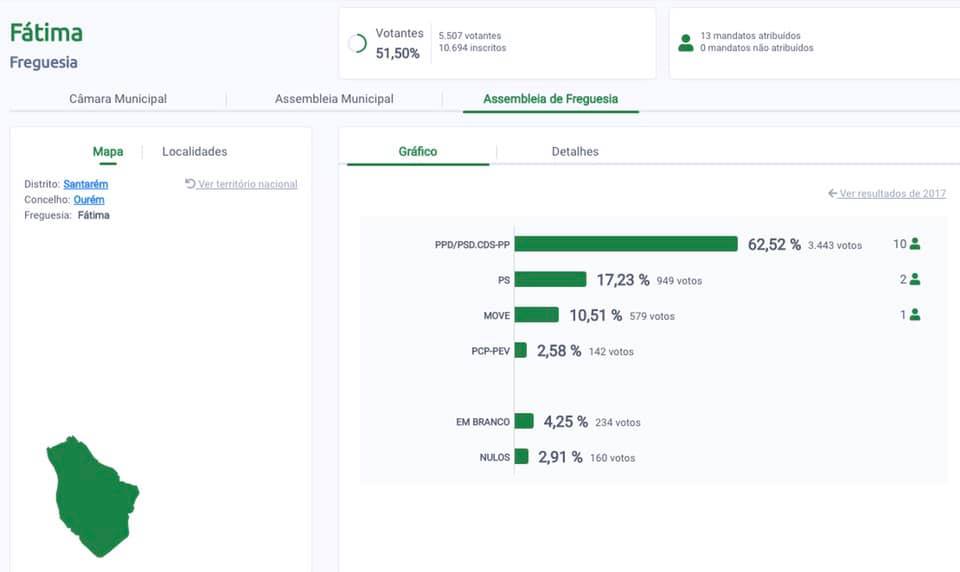Click the '10.694 inscritos' text
This screenshot has height=572, width=960.
tap(472, 48)
